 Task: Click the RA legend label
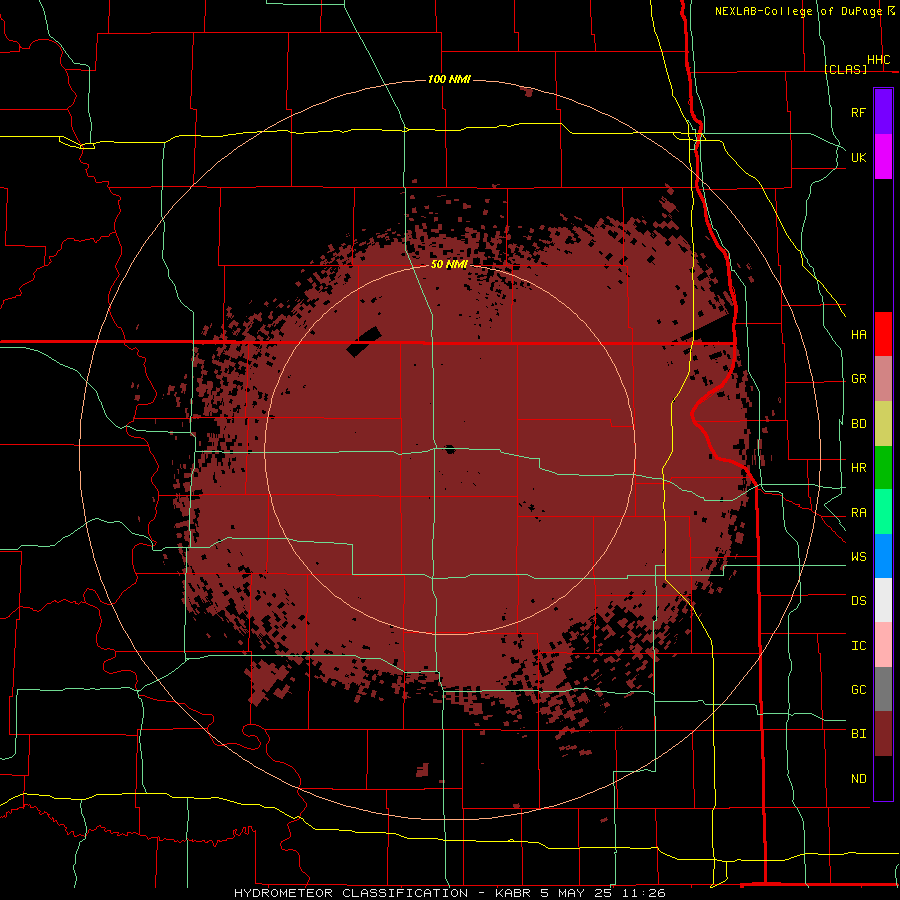(x=858, y=513)
